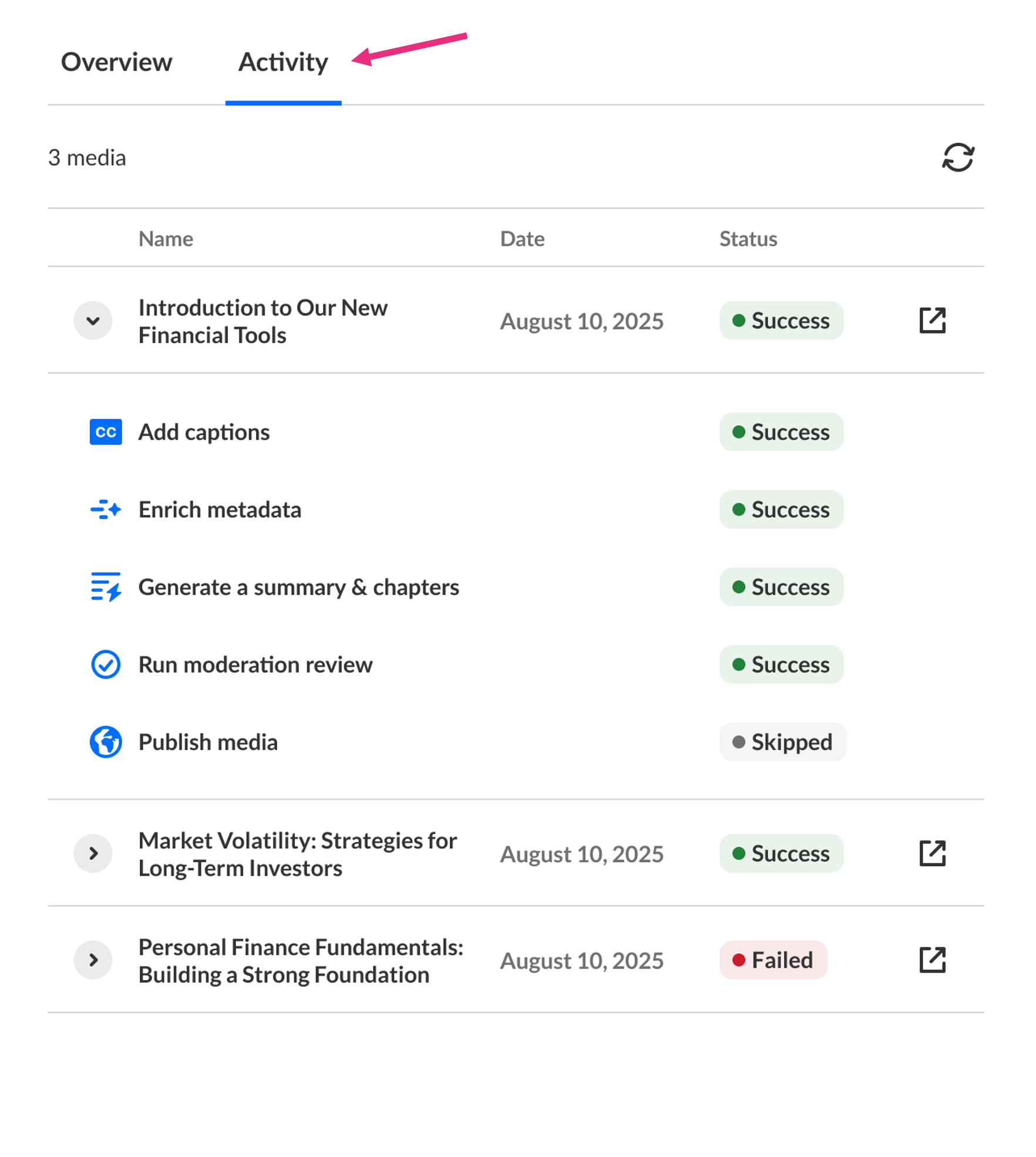Click the Status column header
1036x1157 pixels.
click(748, 238)
